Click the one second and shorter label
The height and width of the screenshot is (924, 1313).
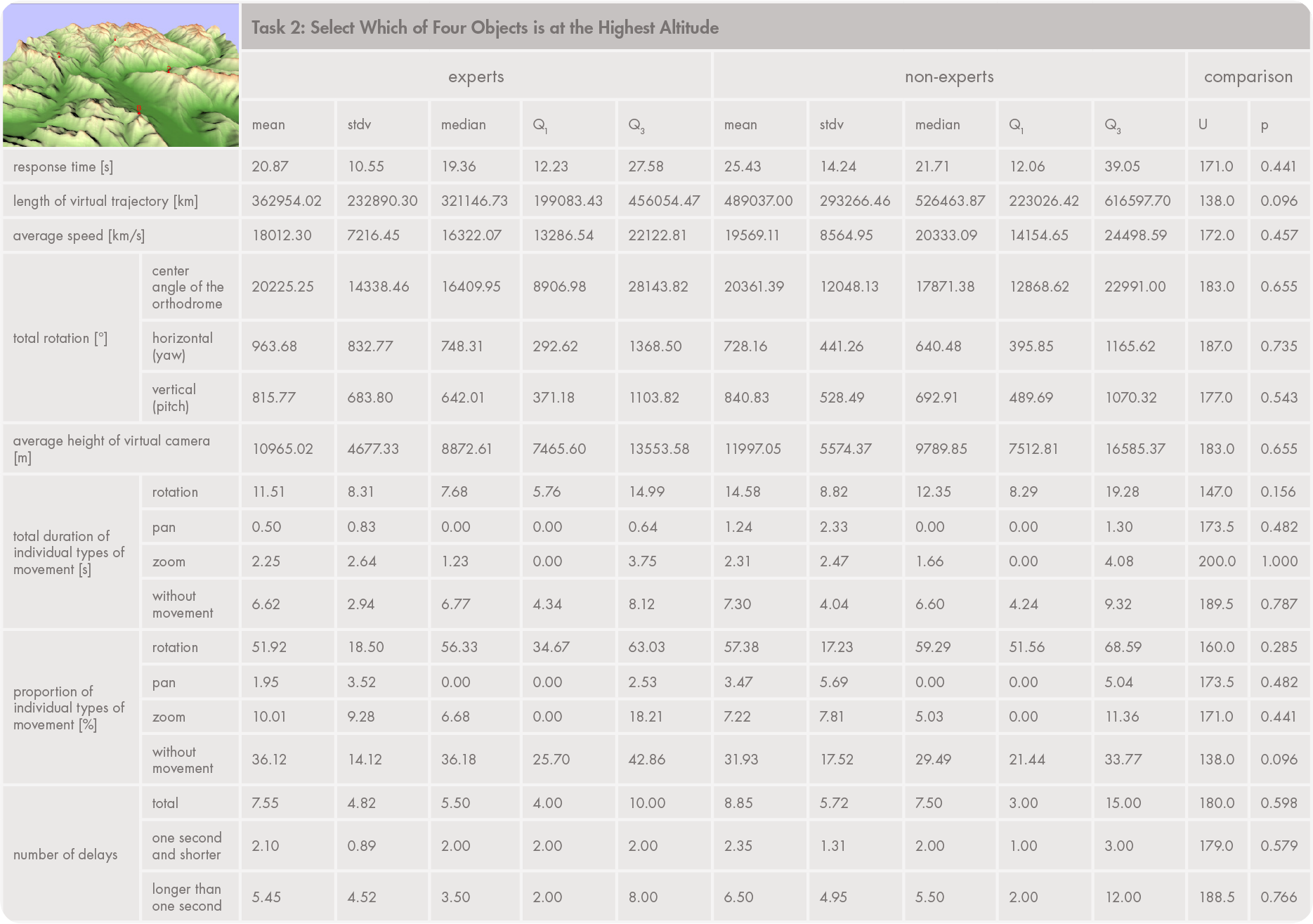pos(186,846)
